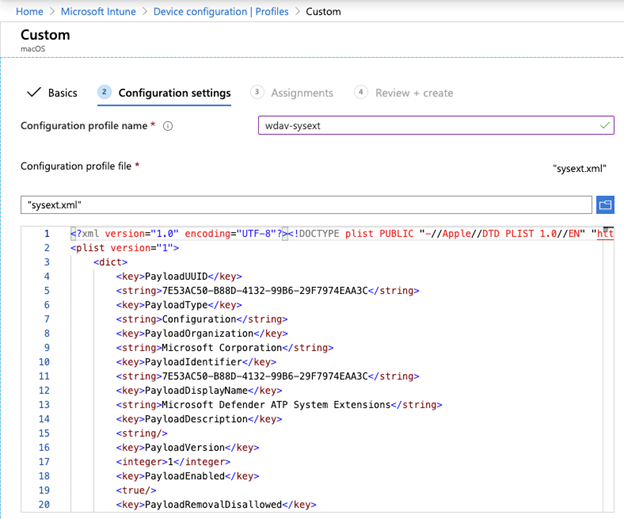
Task: Click the dict tag on line 3
Action: [110, 262]
